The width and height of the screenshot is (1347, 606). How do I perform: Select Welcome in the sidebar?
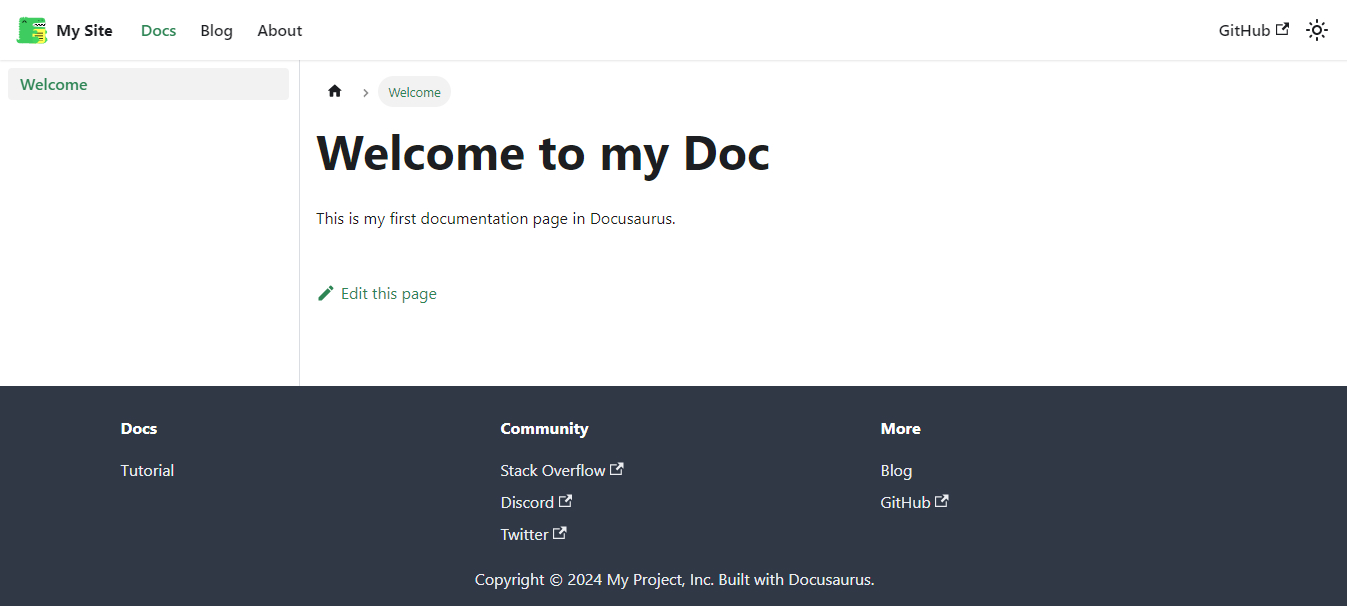(x=53, y=84)
